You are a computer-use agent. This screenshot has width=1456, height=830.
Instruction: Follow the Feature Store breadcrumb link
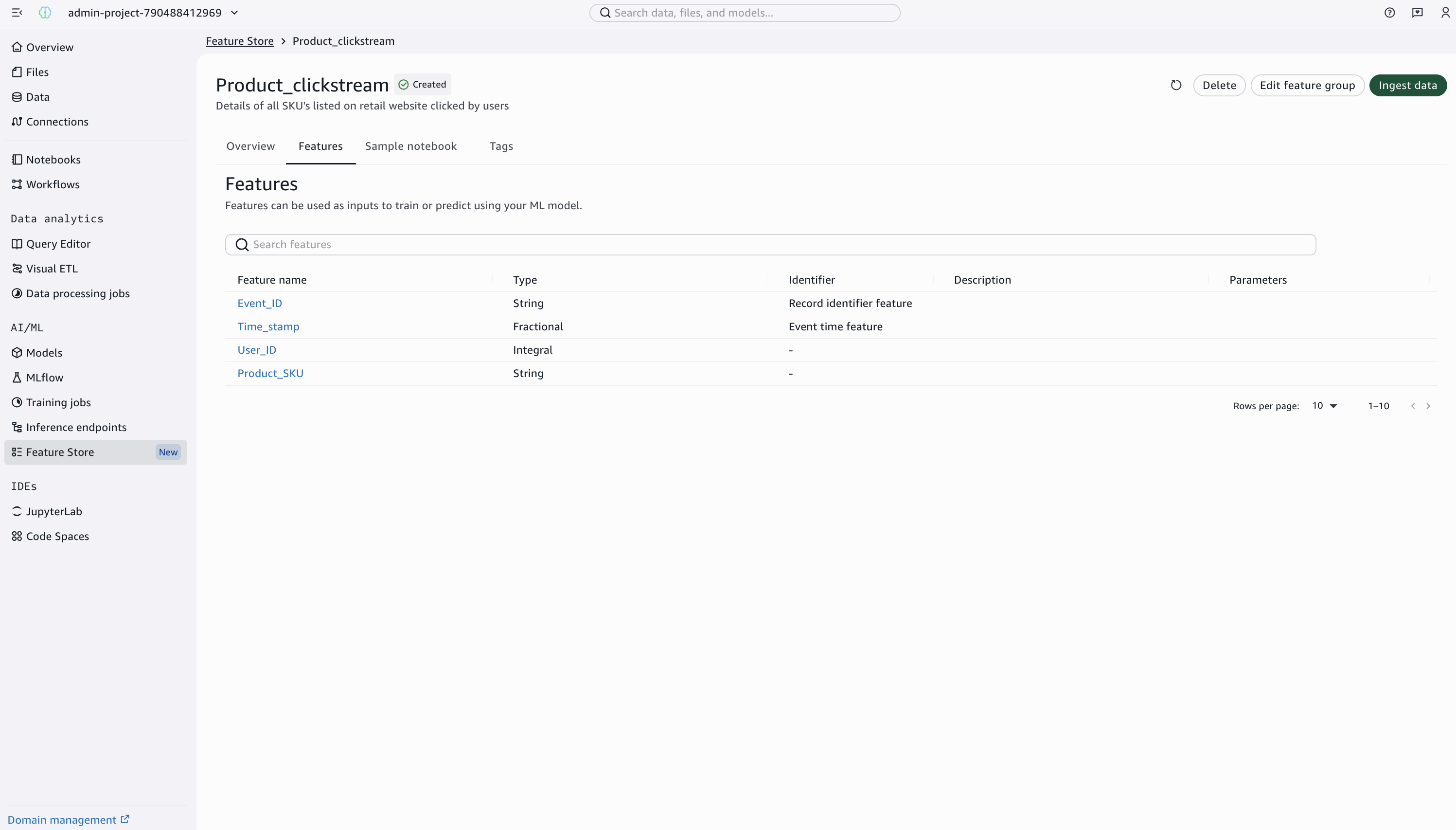[x=240, y=41]
